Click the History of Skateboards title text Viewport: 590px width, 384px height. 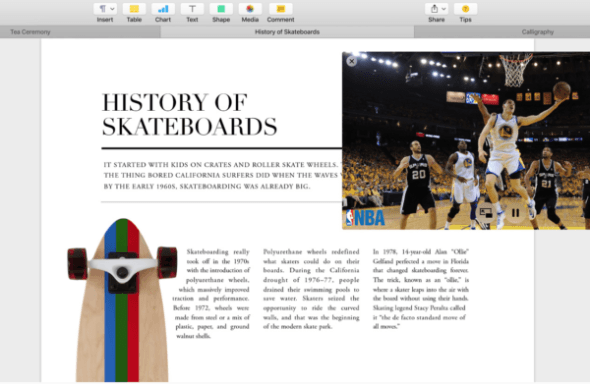coord(190,115)
